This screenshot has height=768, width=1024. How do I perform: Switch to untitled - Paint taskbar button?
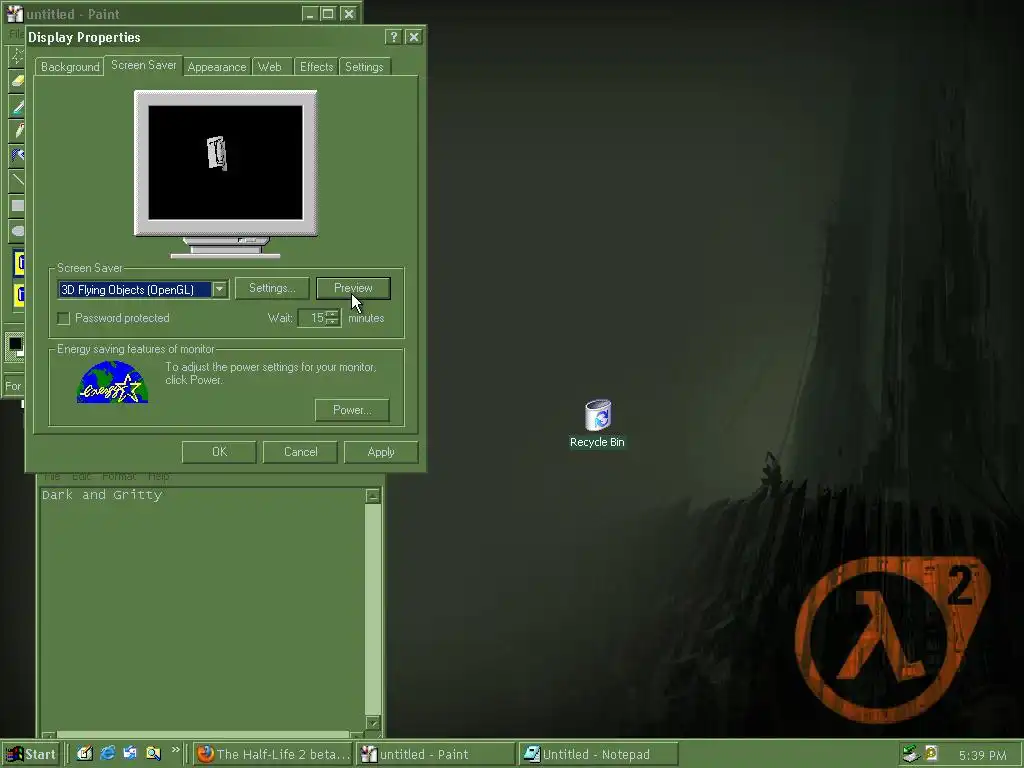(436, 754)
